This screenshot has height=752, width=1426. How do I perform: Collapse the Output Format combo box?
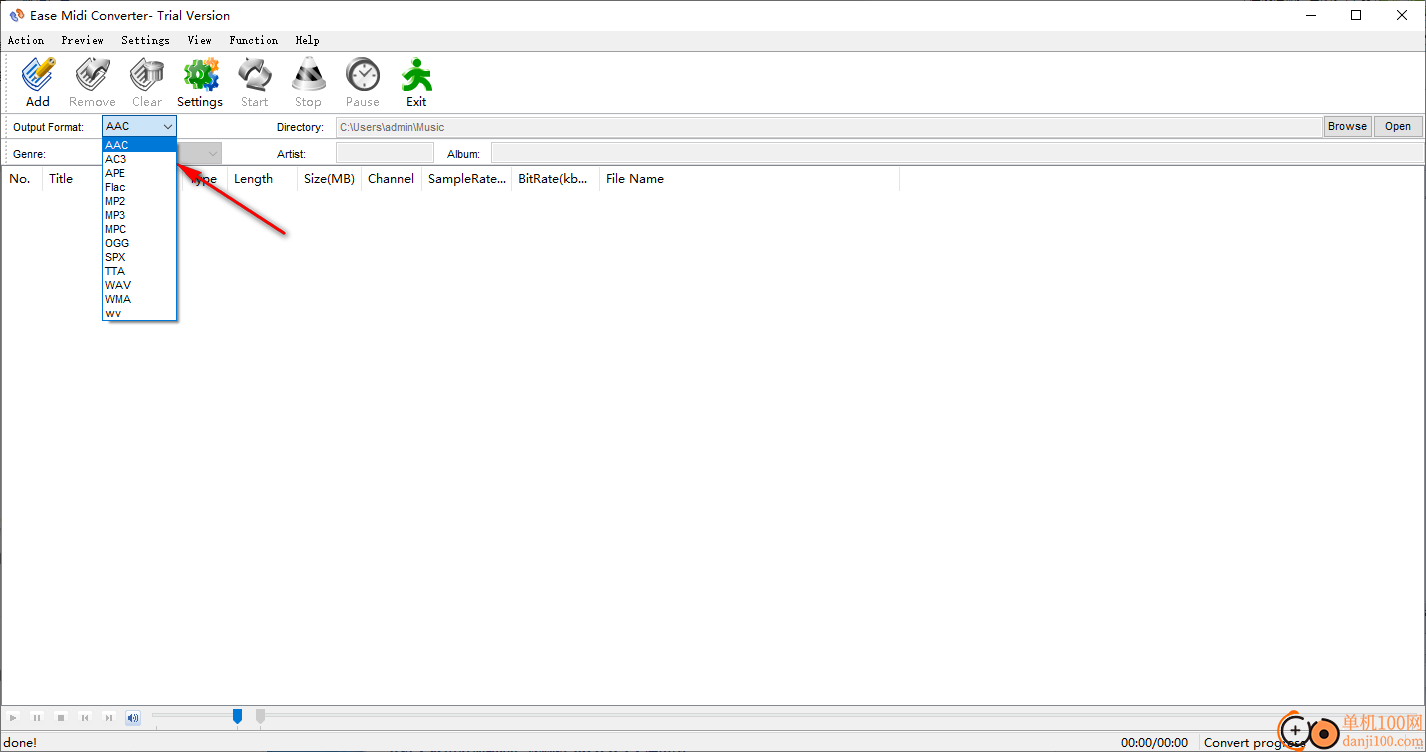click(168, 127)
